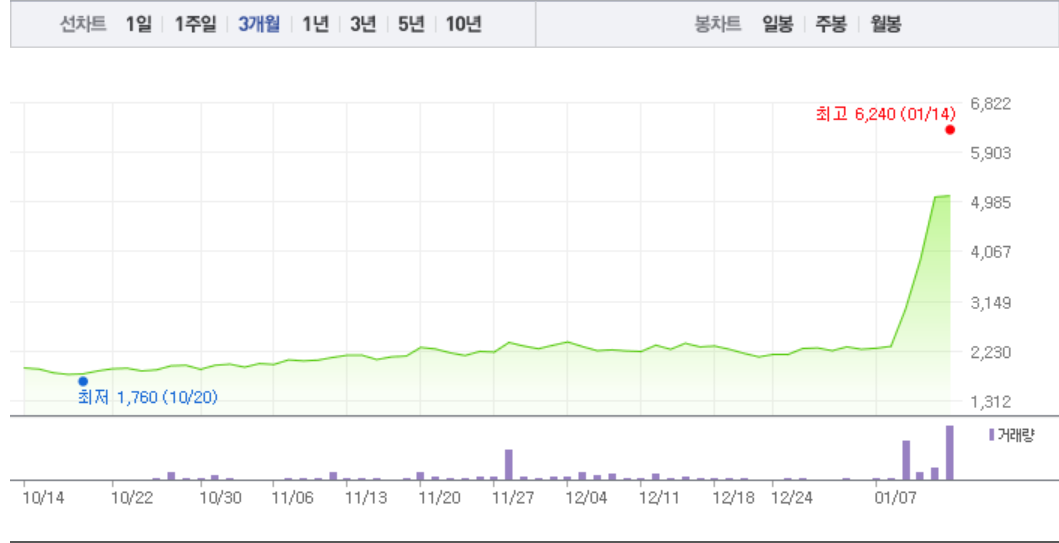This screenshot has height=543, width=1059.
Task: Click the 1,312 y-axis value
Action: pos(990,402)
